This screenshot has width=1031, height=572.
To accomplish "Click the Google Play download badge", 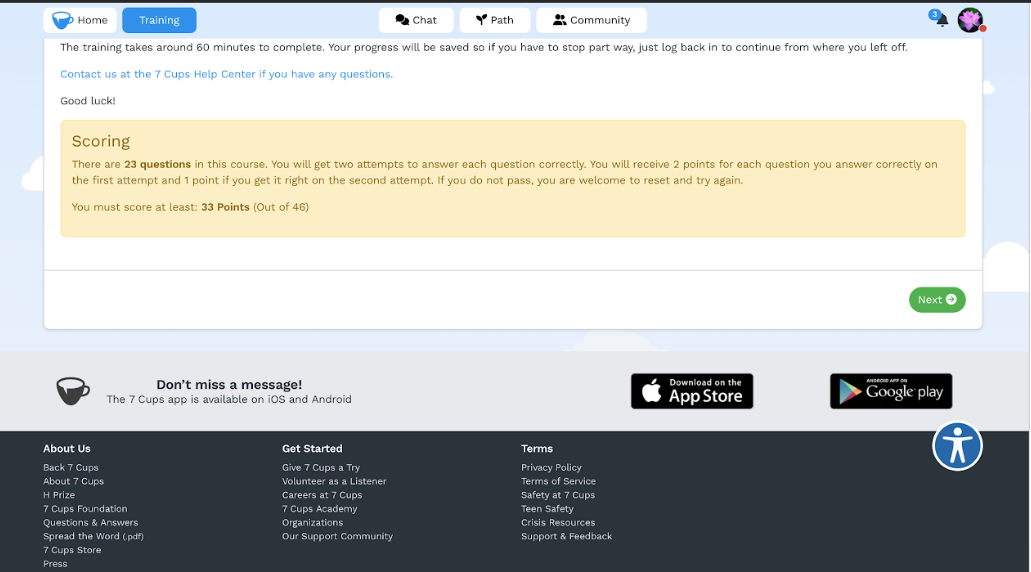I will 891,391.
